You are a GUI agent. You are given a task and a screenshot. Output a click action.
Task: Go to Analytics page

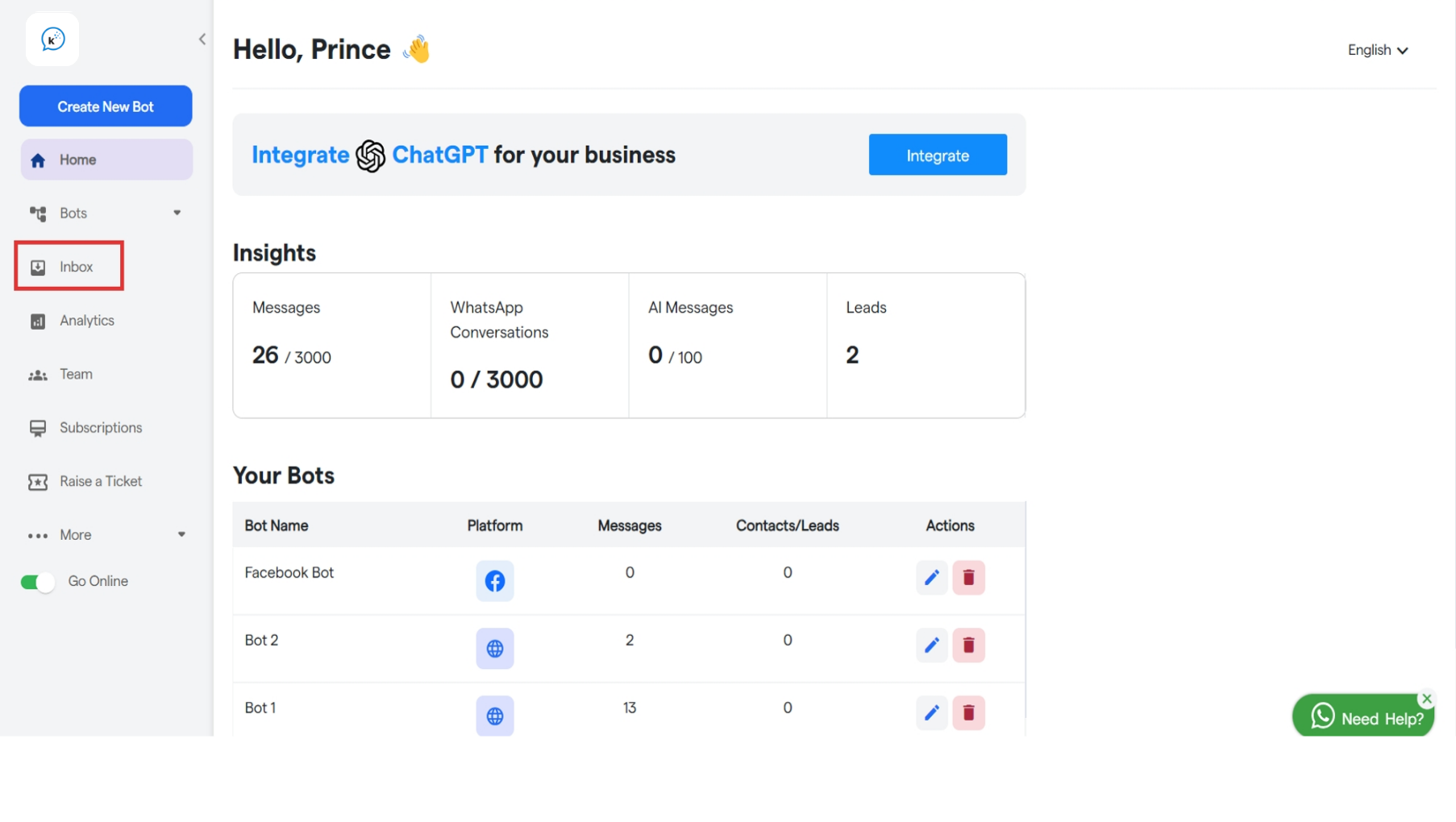click(86, 321)
